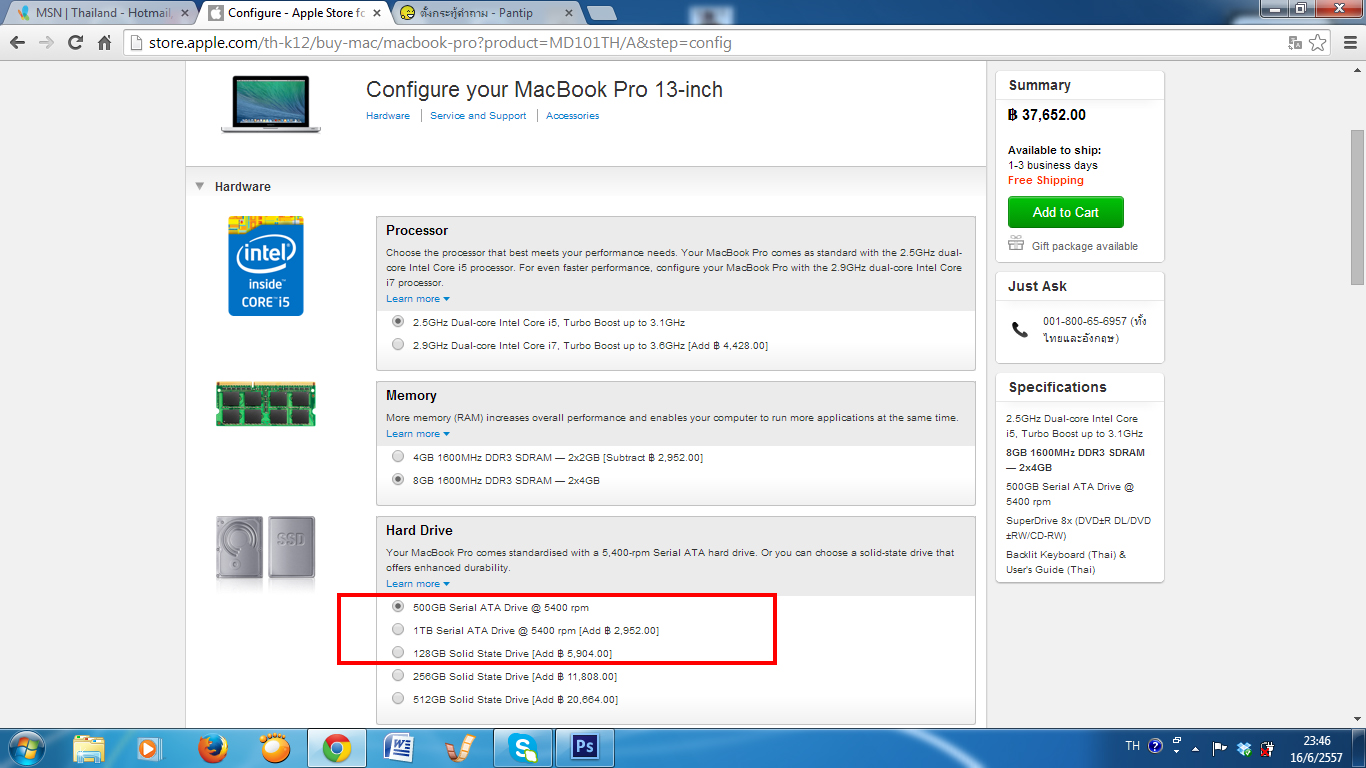
Task: Expand Learn more under Hard Drive
Action: pos(418,584)
